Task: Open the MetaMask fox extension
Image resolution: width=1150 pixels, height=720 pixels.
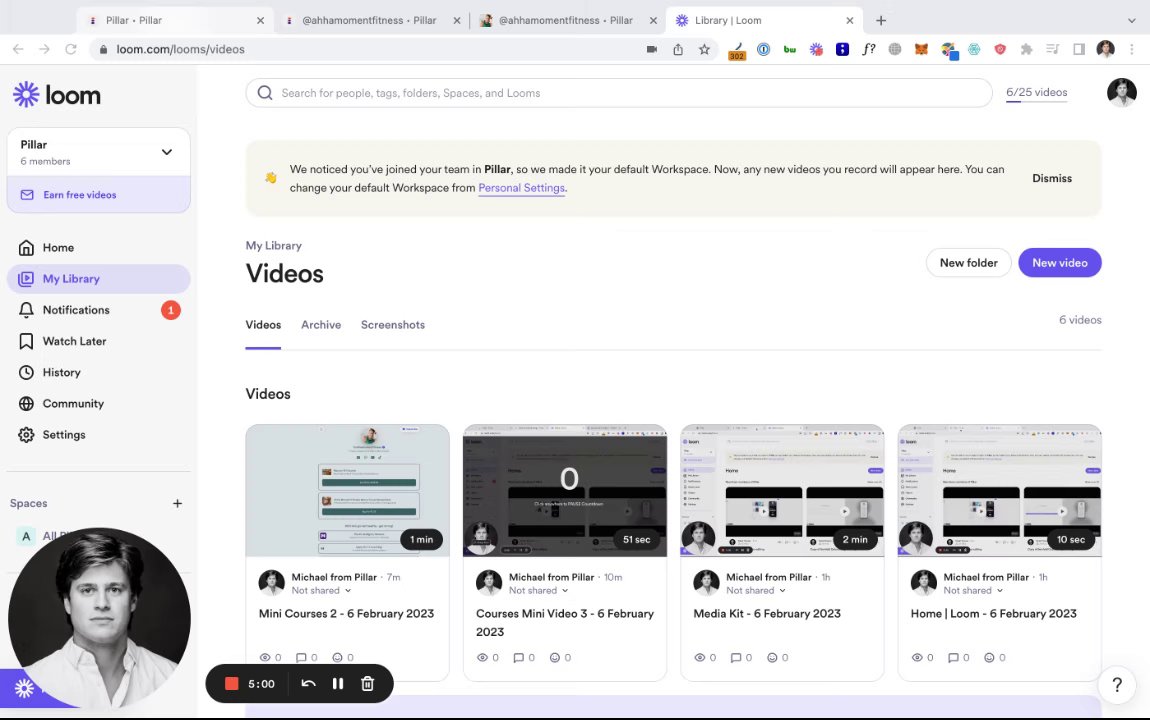Action: (921, 49)
